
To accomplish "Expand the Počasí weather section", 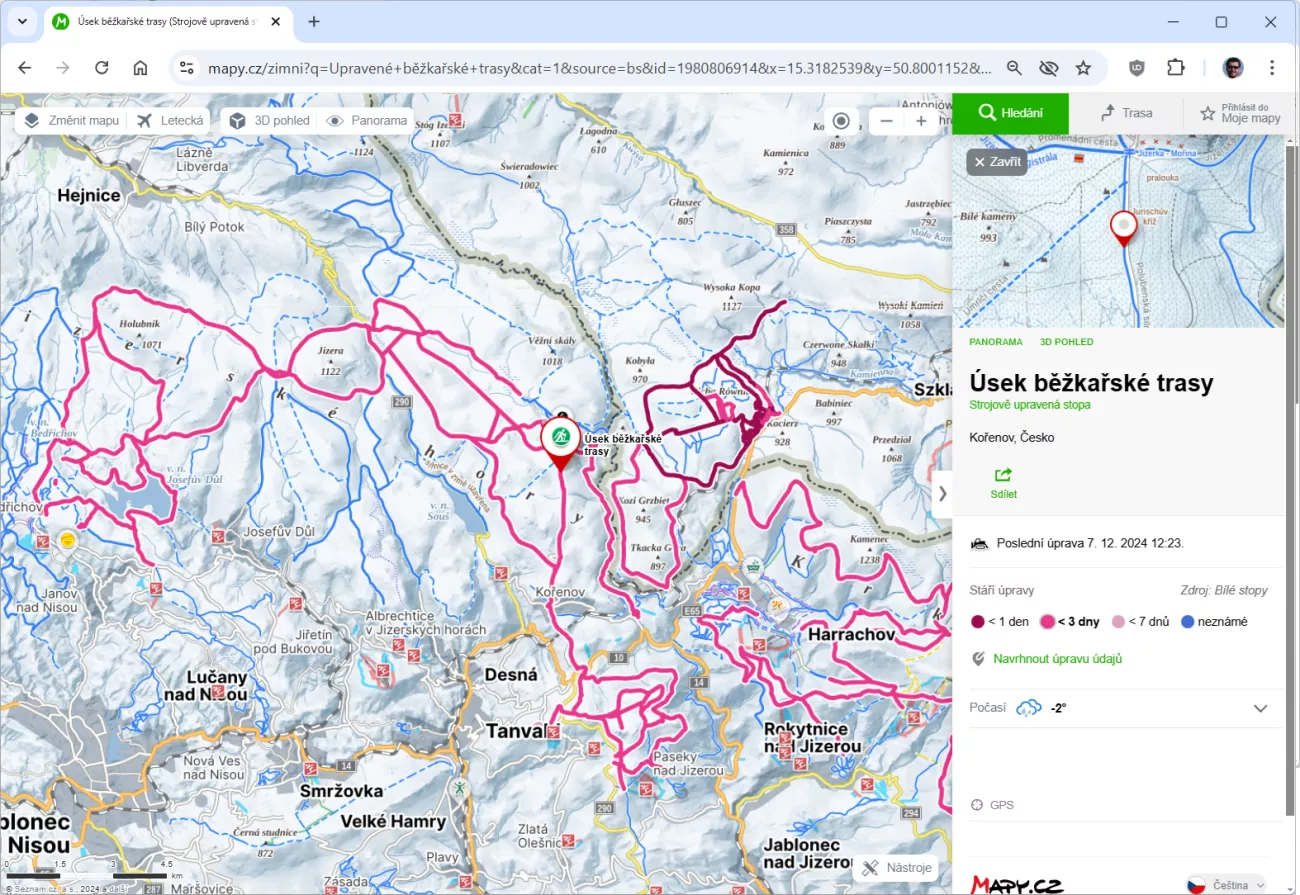I will point(1260,708).
